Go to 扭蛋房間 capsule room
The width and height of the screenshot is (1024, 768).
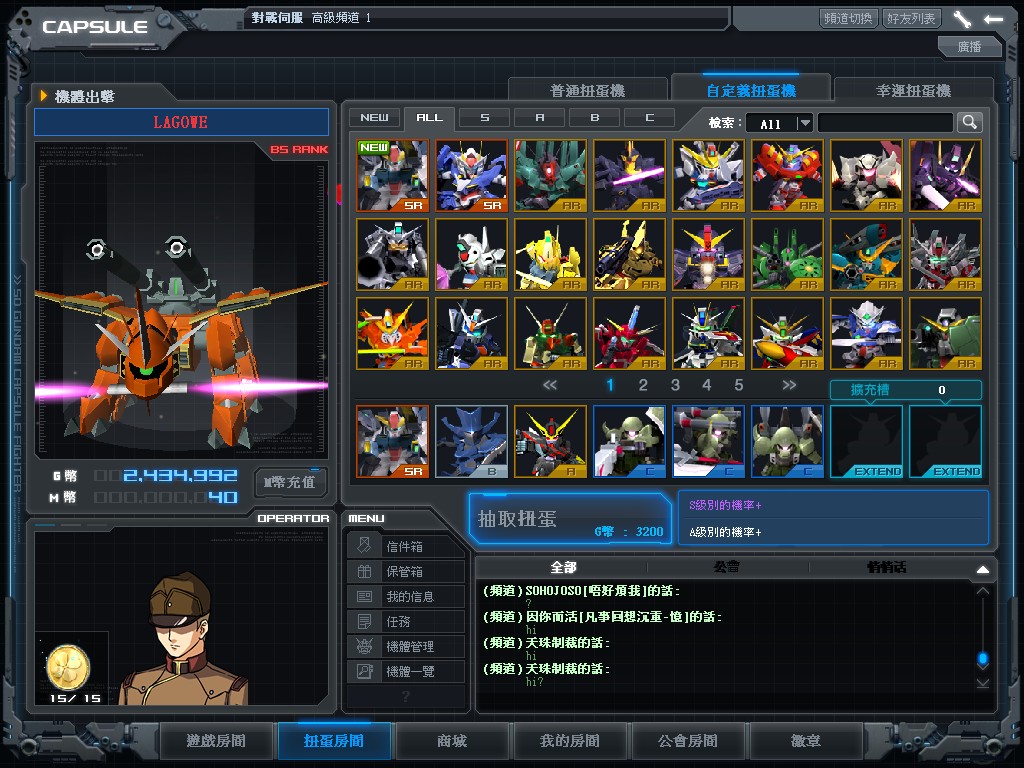(x=334, y=741)
